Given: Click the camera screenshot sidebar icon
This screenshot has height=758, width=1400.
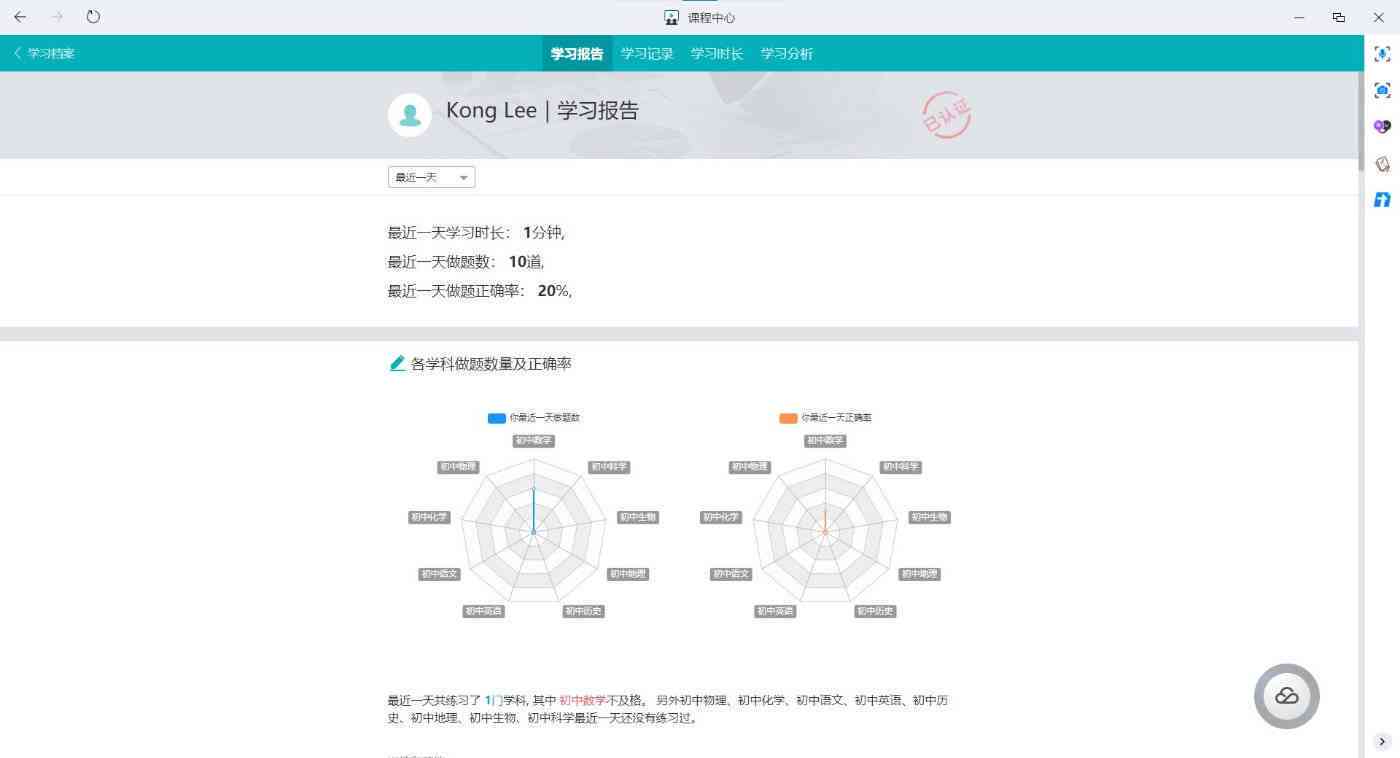Looking at the screenshot, I should [1382, 90].
